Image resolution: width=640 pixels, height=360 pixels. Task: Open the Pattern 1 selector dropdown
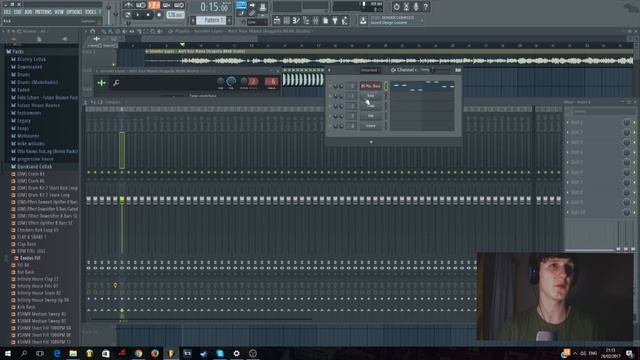tap(211, 20)
